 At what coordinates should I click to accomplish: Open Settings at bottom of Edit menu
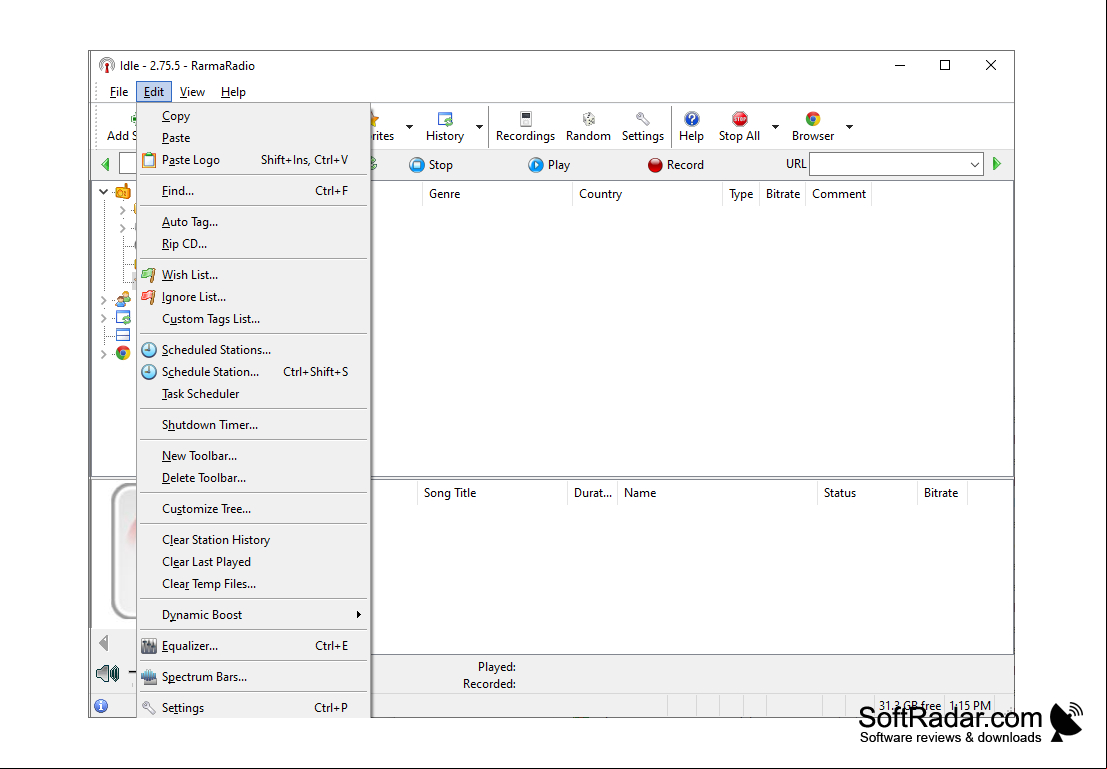254,707
